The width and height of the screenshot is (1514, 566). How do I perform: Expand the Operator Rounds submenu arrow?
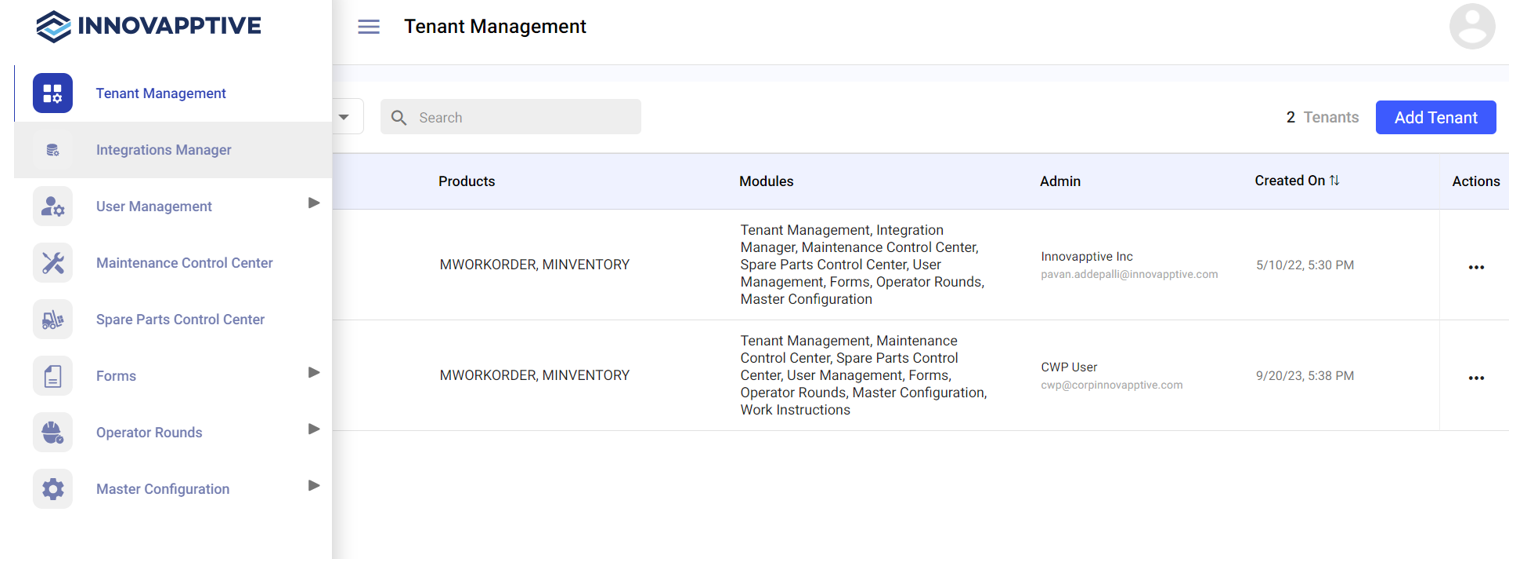pos(314,429)
